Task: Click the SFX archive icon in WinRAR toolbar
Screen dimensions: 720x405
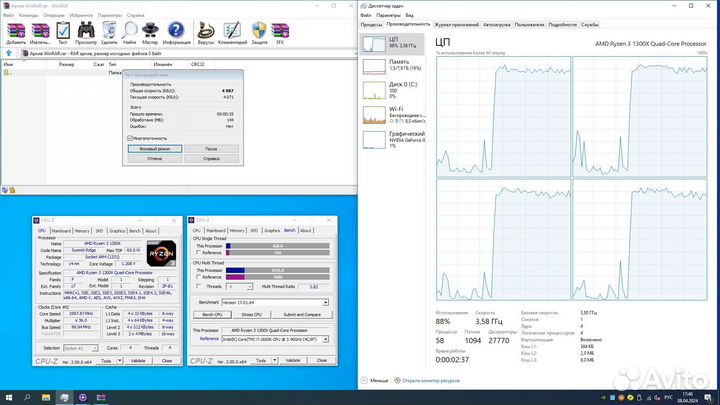Action: click(280, 31)
